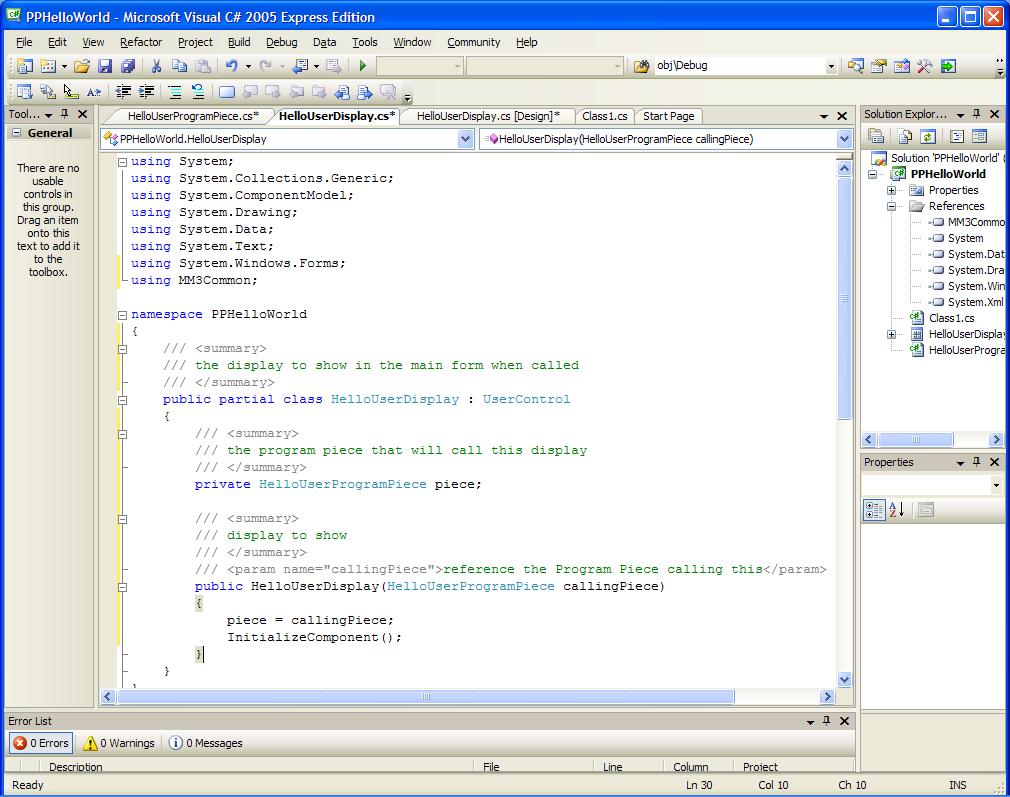Save the current file with floppy icon
Viewport: 1010px width, 797px height.
click(105, 66)
